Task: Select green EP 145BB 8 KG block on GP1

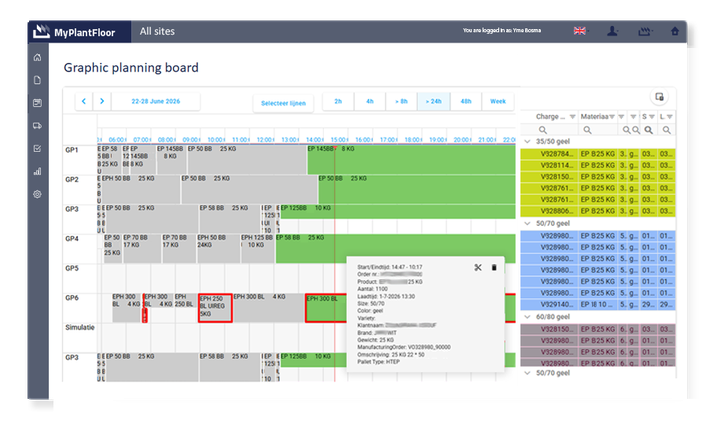Action: (x=412, y=160)
